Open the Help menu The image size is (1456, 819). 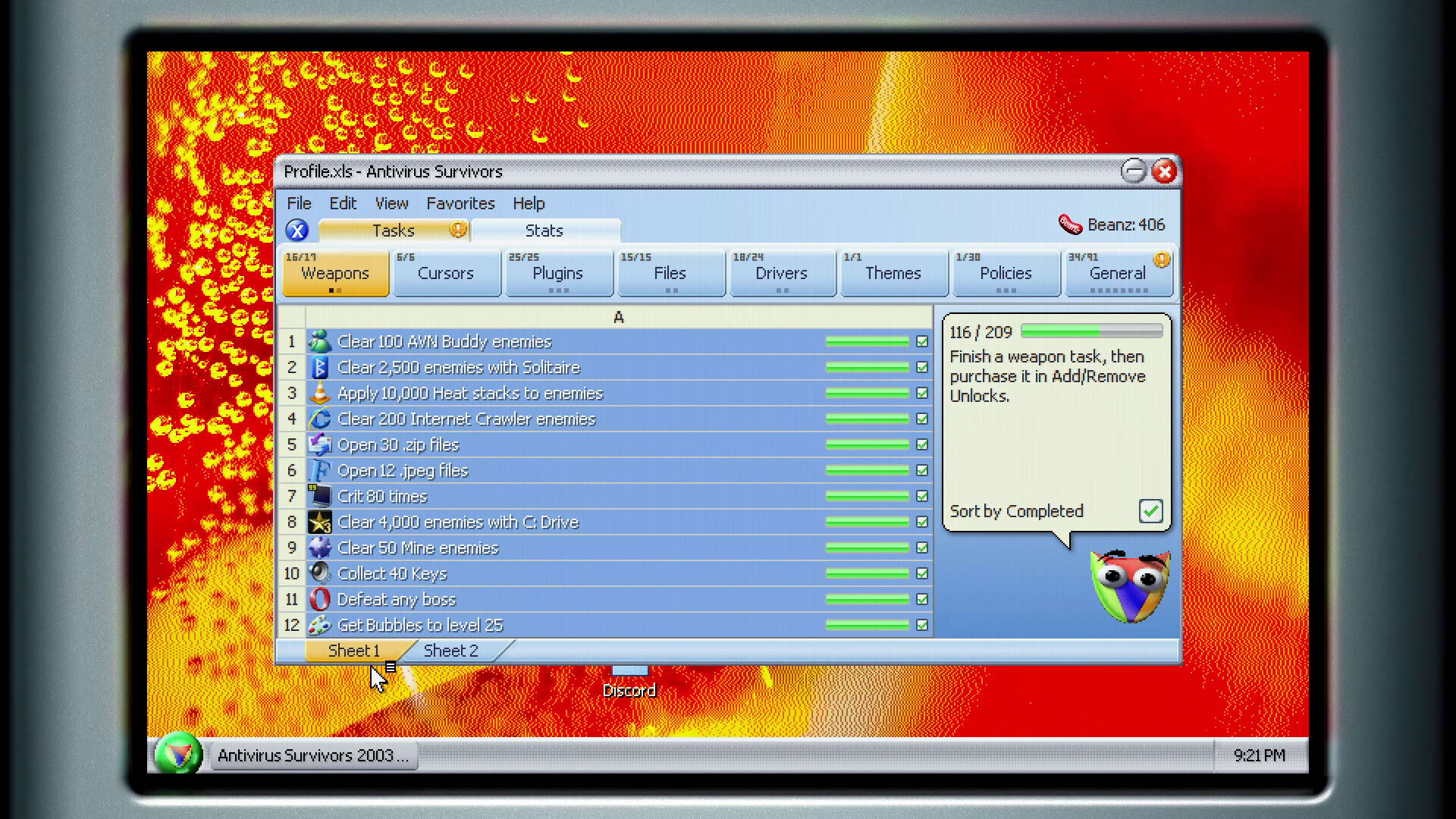coord(529,203)
